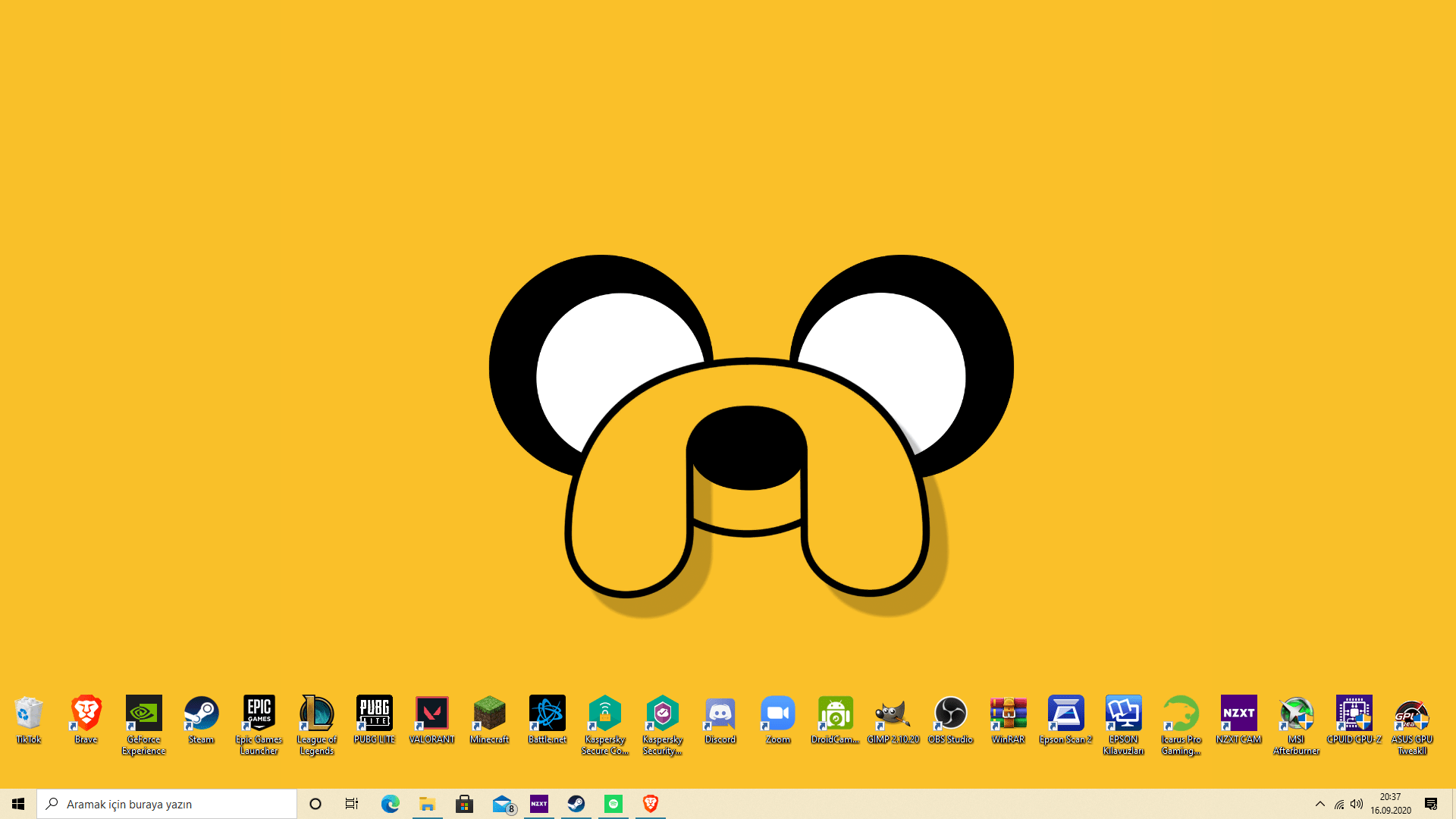
Task: Select the League of Legends icon
Action: (316, 714)
